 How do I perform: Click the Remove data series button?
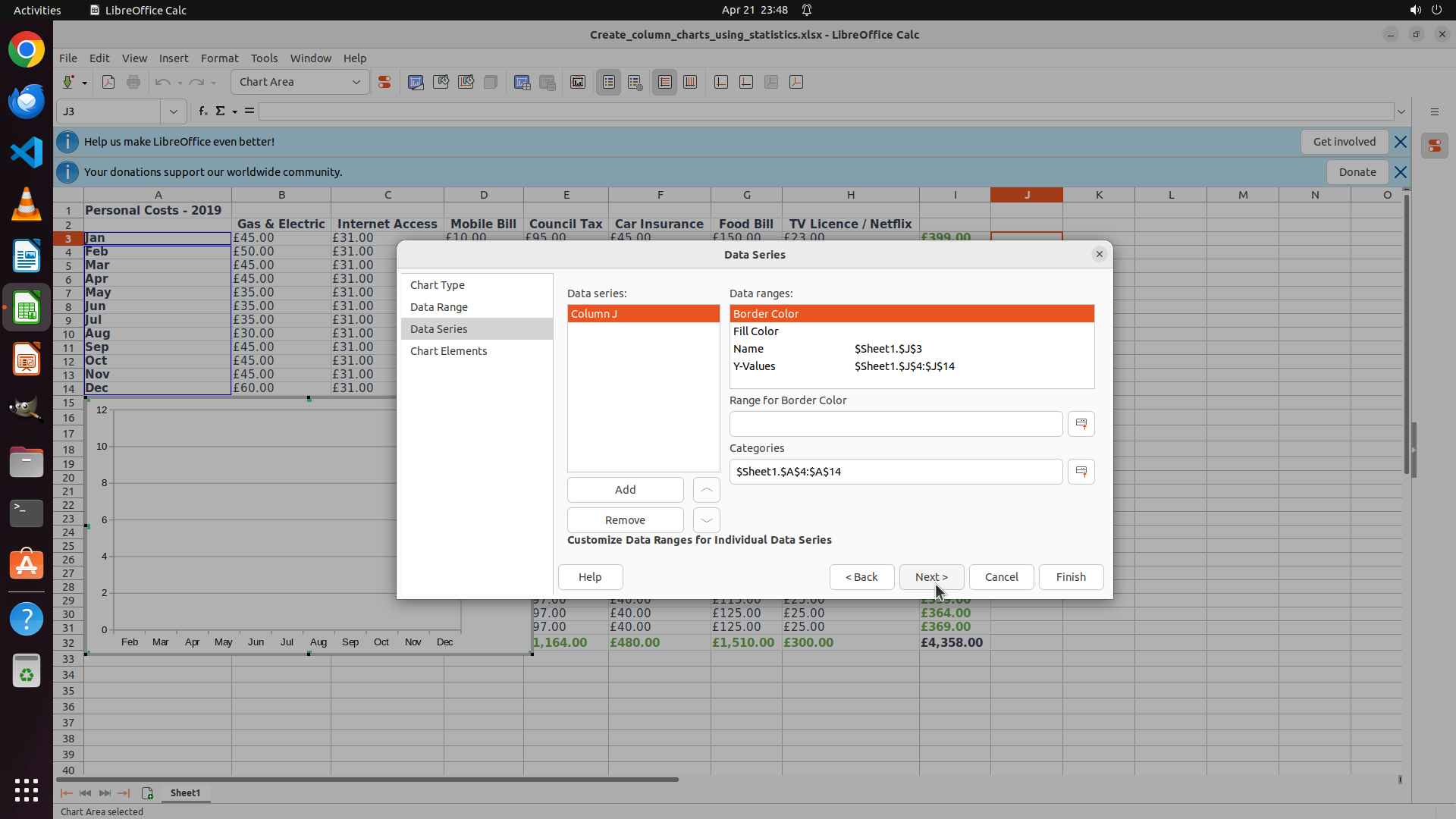[x=625, y=520]
